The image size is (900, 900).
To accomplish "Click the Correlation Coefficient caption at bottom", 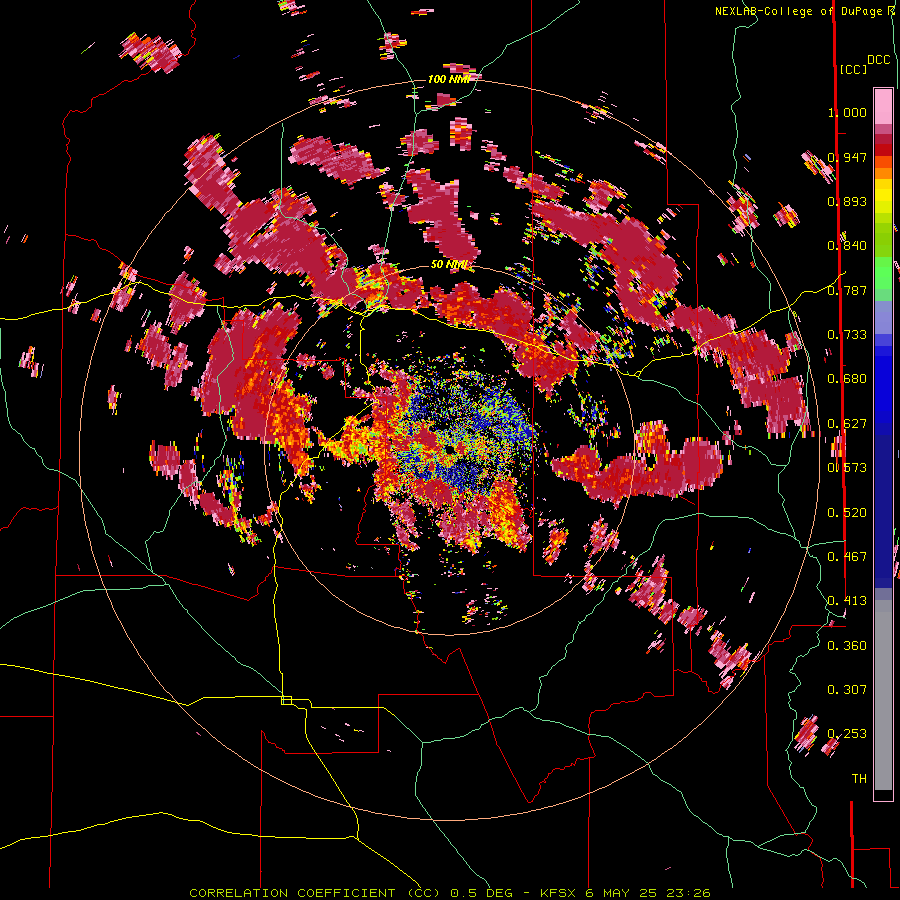I will [449, 893].
